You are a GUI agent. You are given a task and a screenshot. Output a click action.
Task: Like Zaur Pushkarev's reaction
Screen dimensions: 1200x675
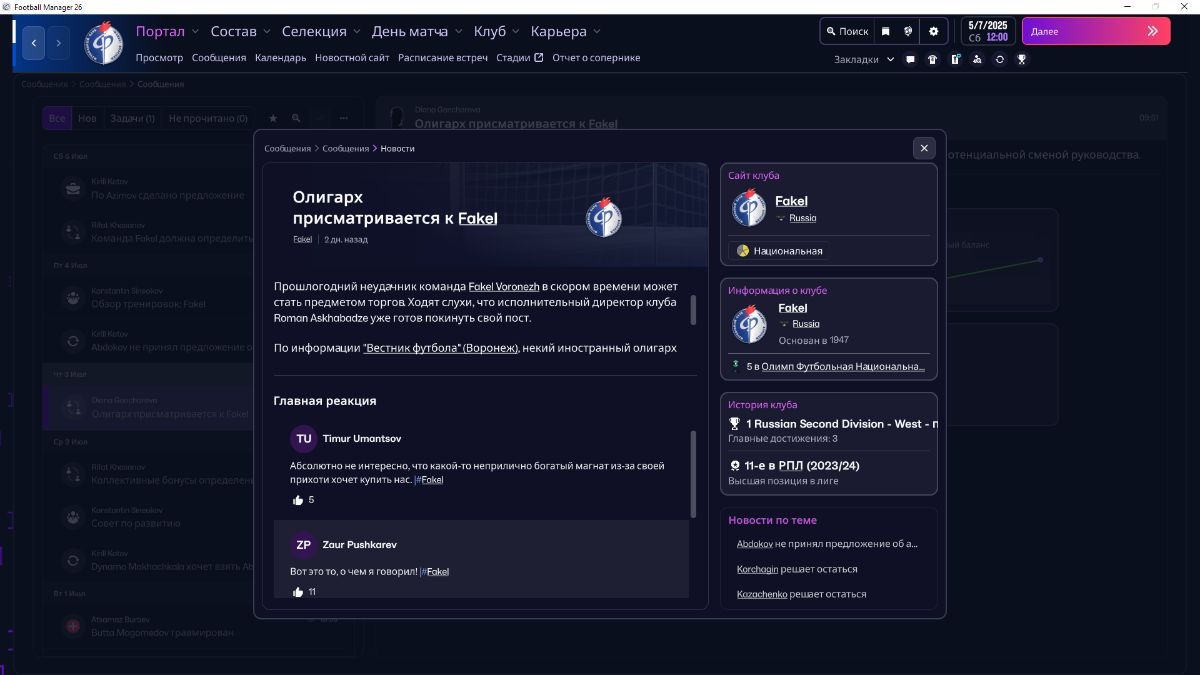tap(298, 592)
